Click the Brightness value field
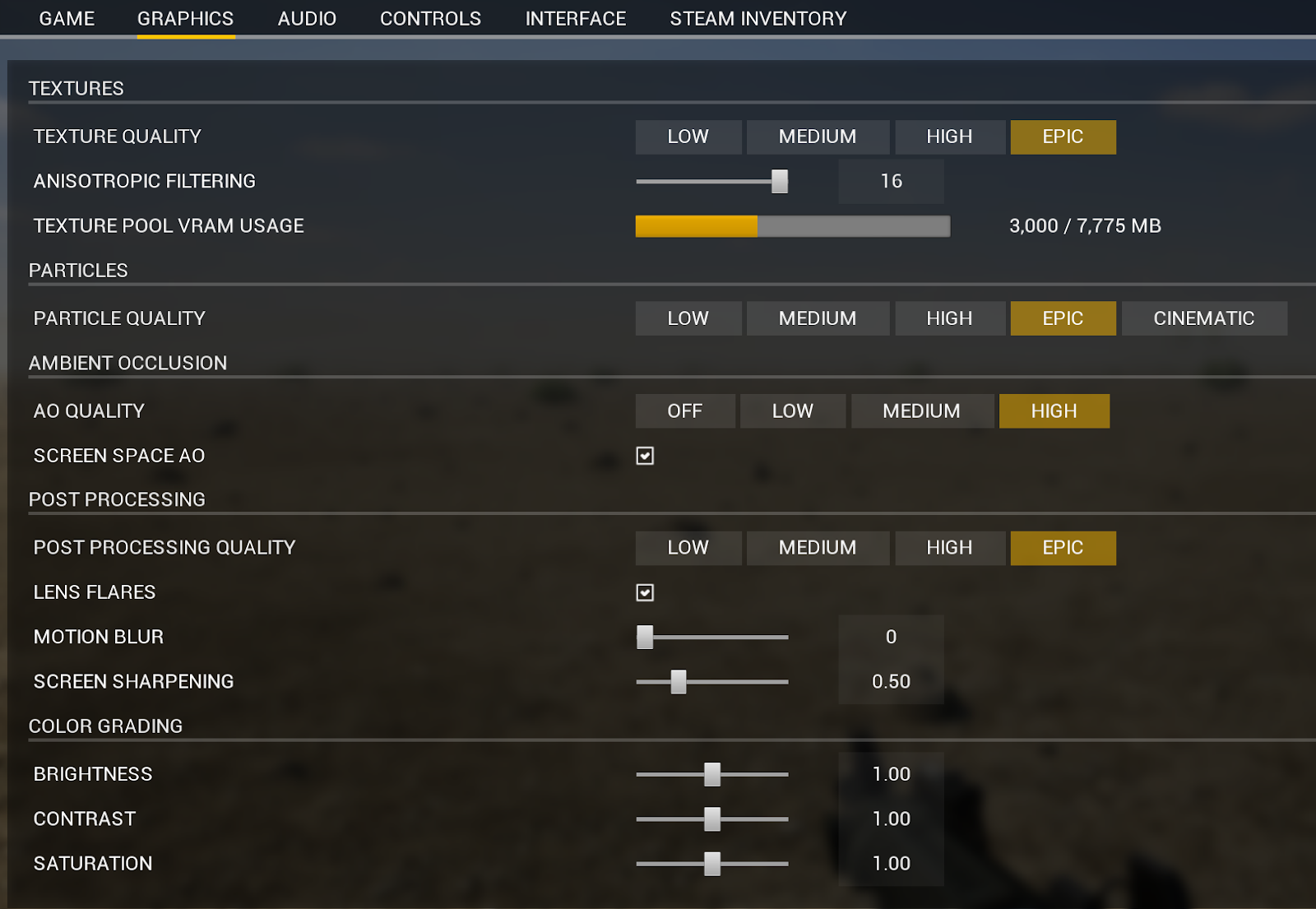This screenshot has height=909, width=1316. (x=891, y=774)
